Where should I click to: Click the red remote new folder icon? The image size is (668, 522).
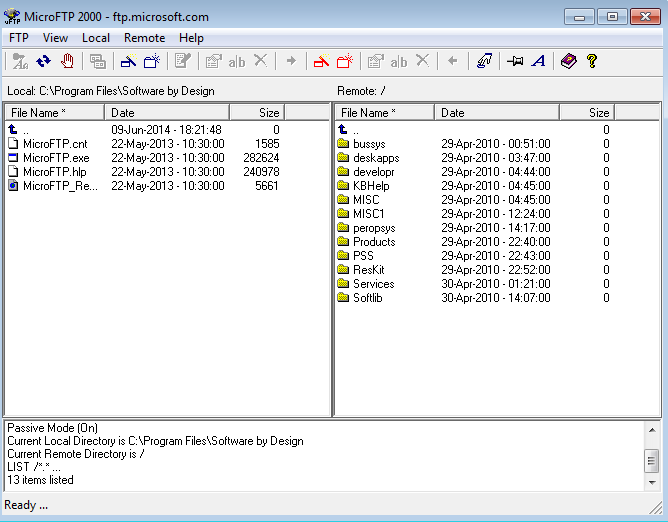(345, 62)
